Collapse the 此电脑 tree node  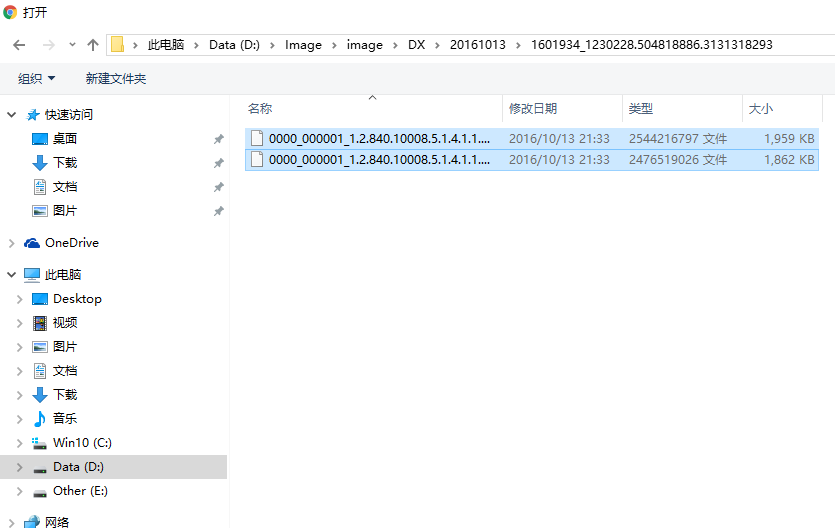[x=11, y=275]
